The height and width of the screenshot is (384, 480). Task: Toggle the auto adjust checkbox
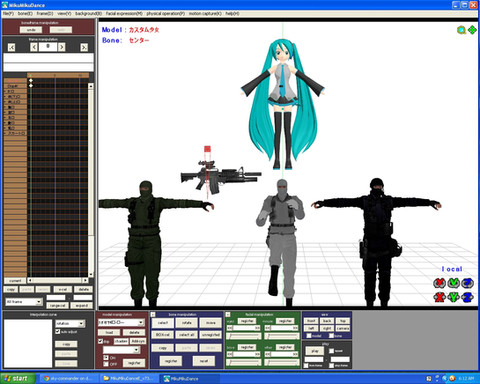click(x=58, y=331)
